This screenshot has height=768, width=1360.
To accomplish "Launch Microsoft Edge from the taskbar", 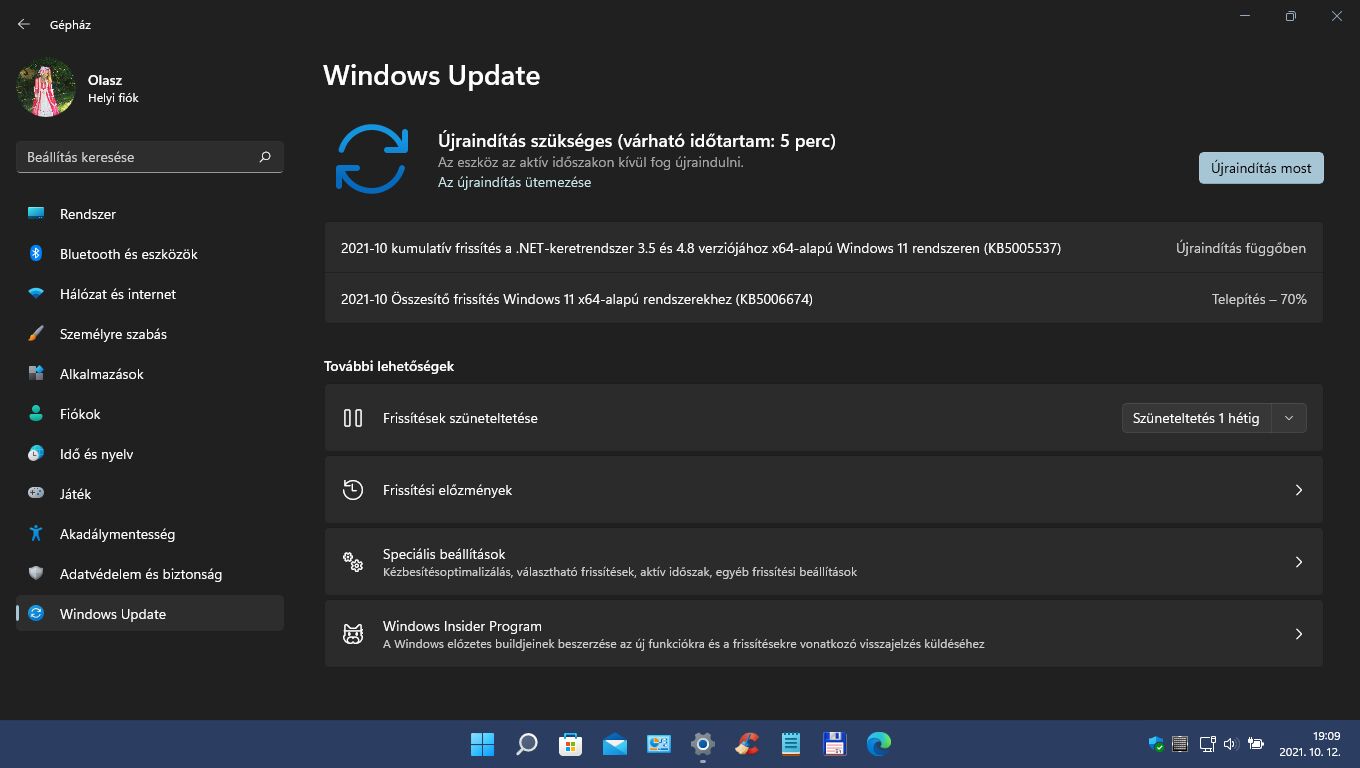I will pos(879,744).
